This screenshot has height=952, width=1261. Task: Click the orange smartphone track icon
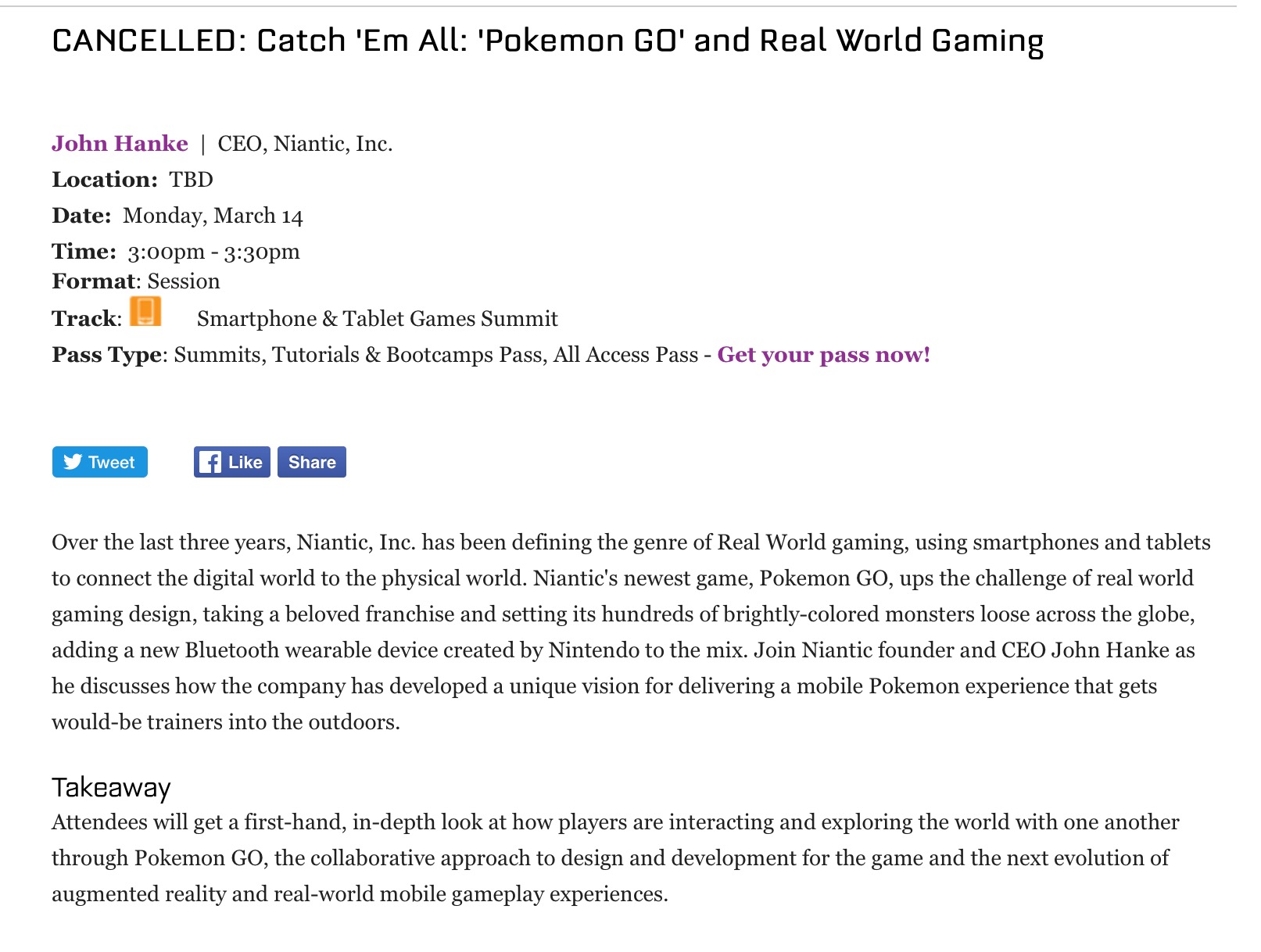pos(145,311)
